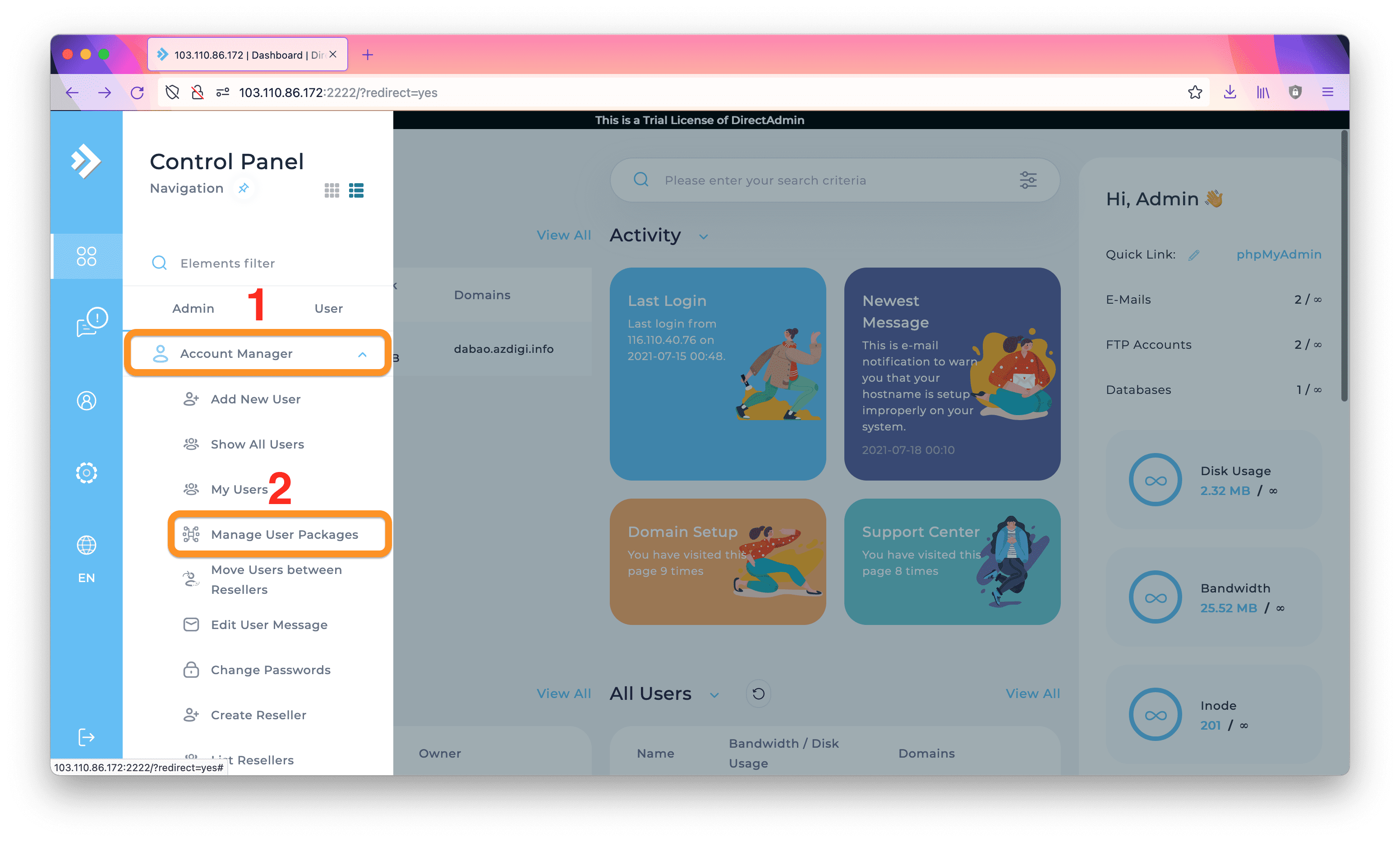Click the list view icon in Control Panel
1400x842 pixels.
356,189
